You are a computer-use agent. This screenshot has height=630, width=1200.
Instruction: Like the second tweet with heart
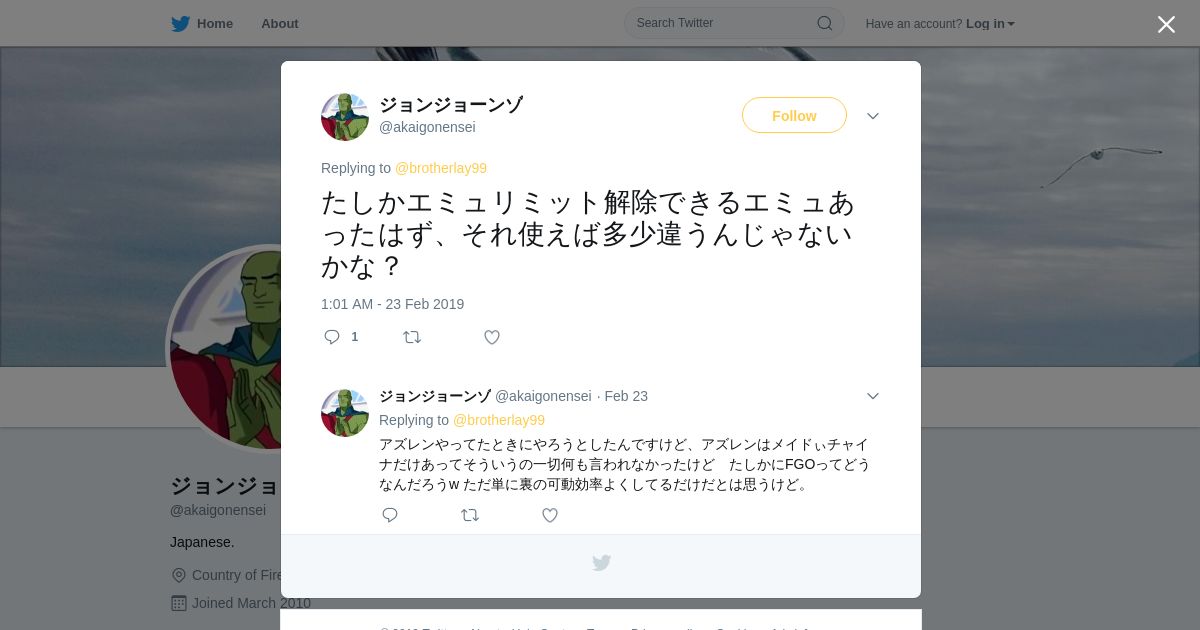(x=550, y=515)
